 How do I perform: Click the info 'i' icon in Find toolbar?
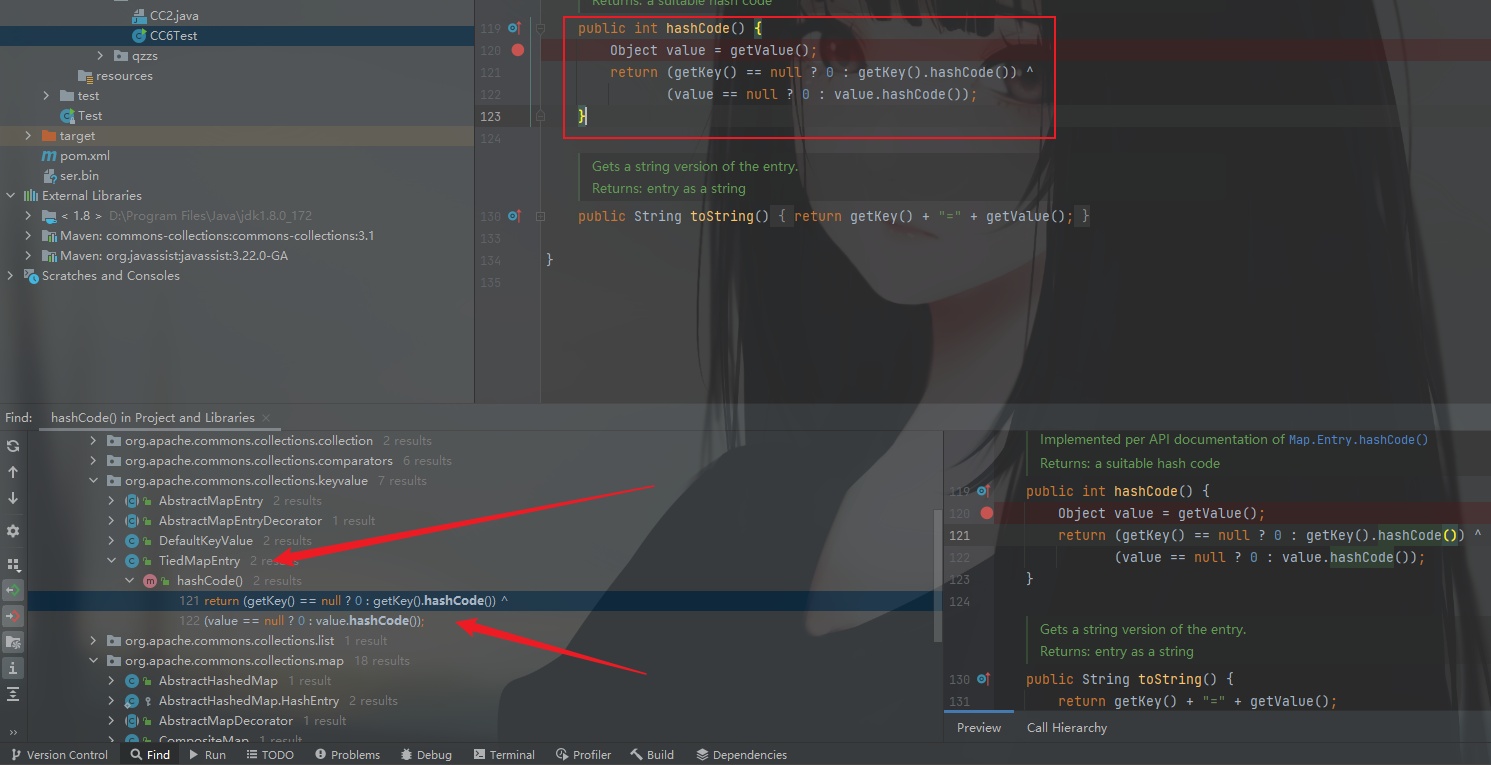pos(13,667)
